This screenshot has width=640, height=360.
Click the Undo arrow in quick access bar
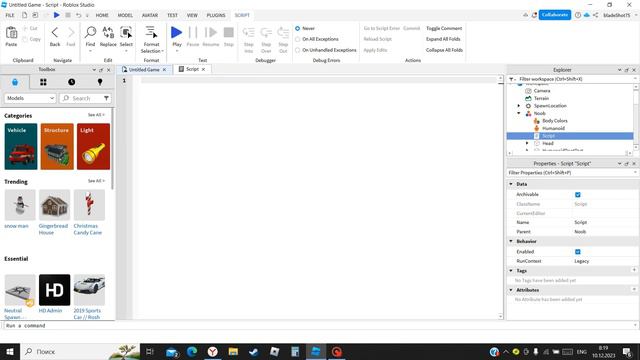[x=78, y=15]
